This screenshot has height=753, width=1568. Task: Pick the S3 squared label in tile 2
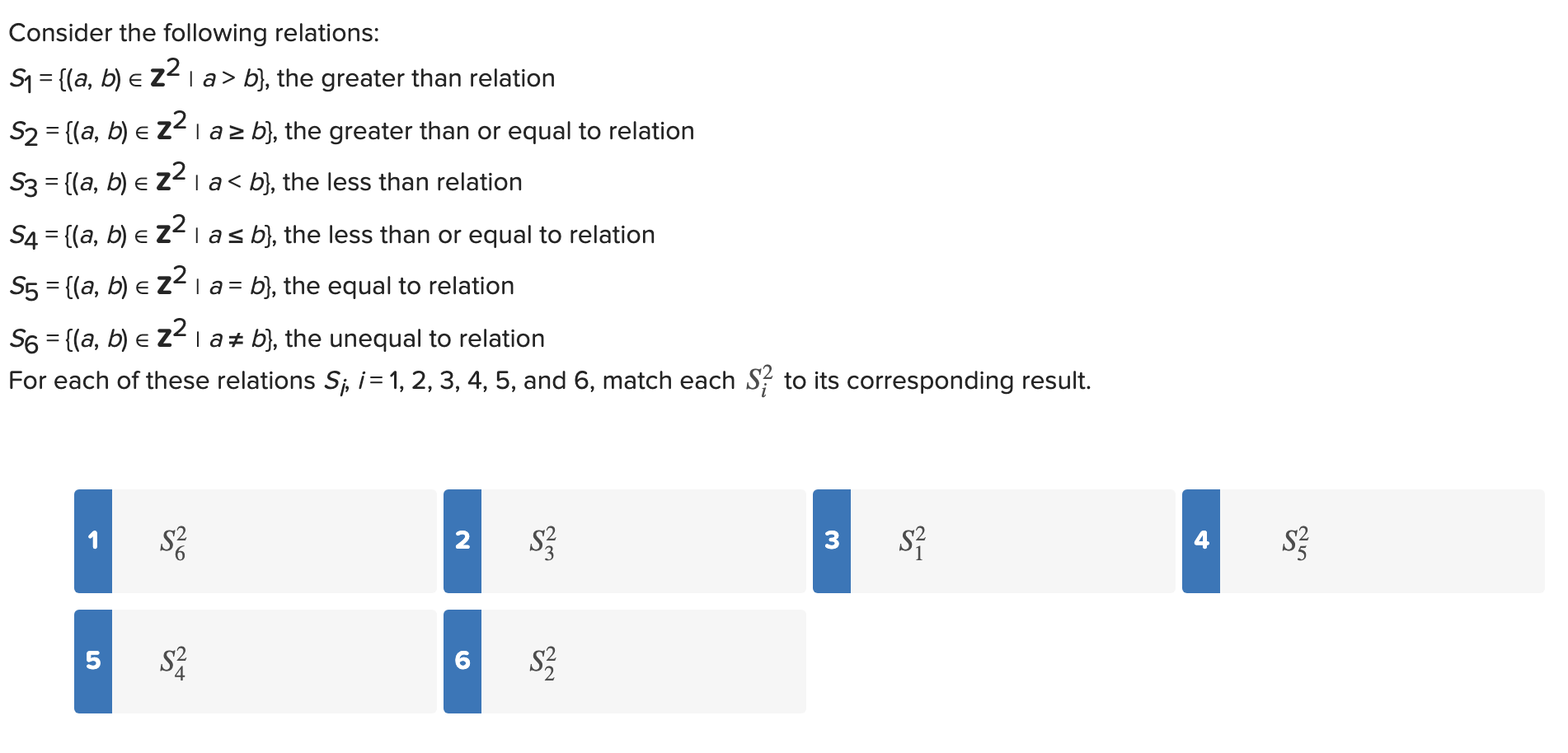pyautogui.click(x=542, y=543)
